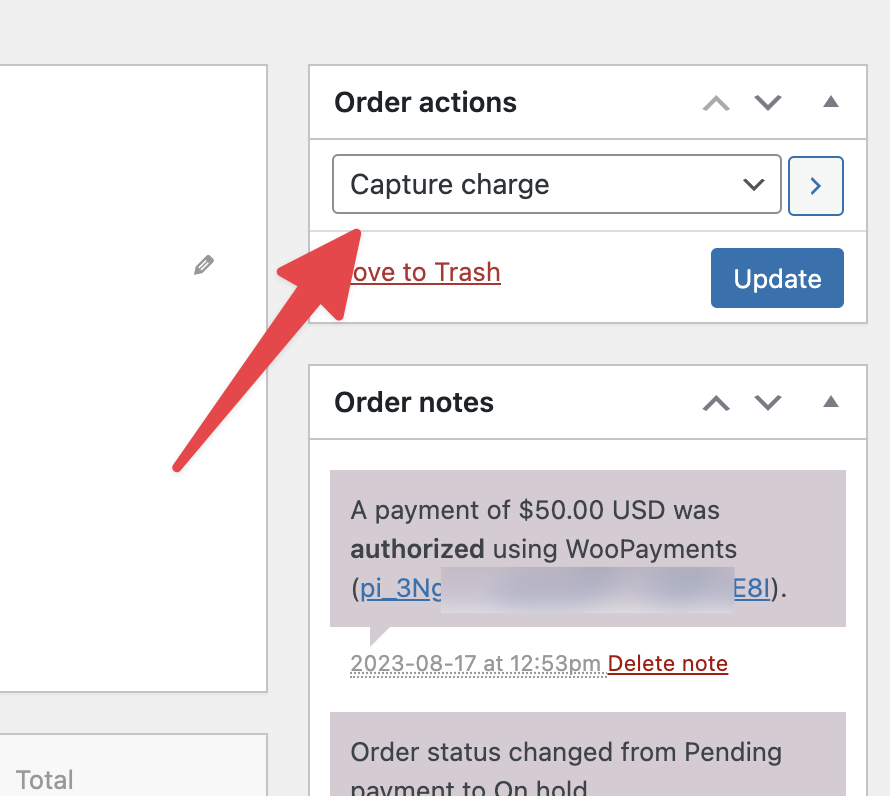Open the Capture charge dropdown
The height and width of the screenshot is (796, 890).
pyautogui.click(x=556, y=184)
